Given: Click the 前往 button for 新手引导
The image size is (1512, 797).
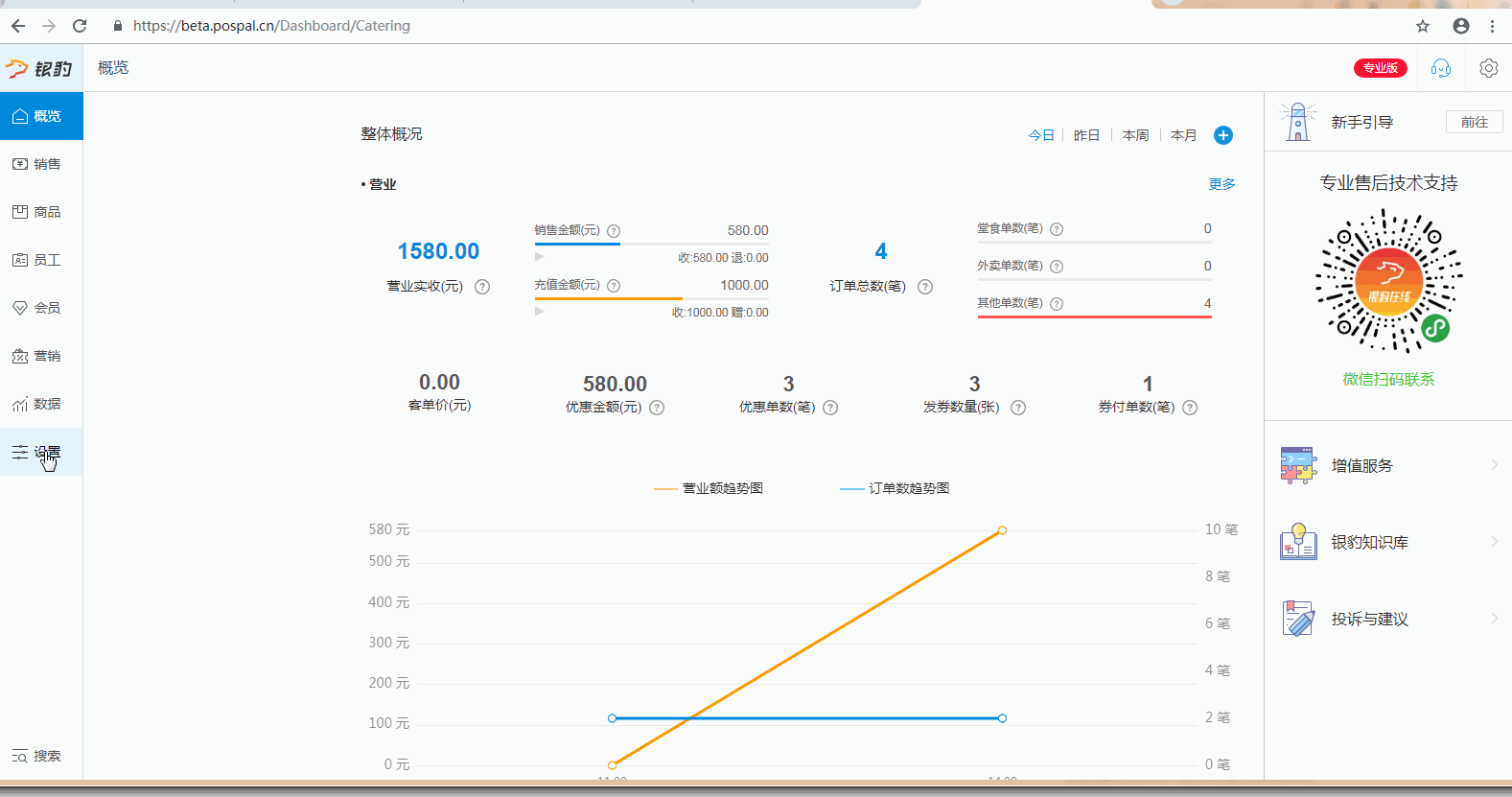Looking at the screenshot, I should click(1475, 122).
